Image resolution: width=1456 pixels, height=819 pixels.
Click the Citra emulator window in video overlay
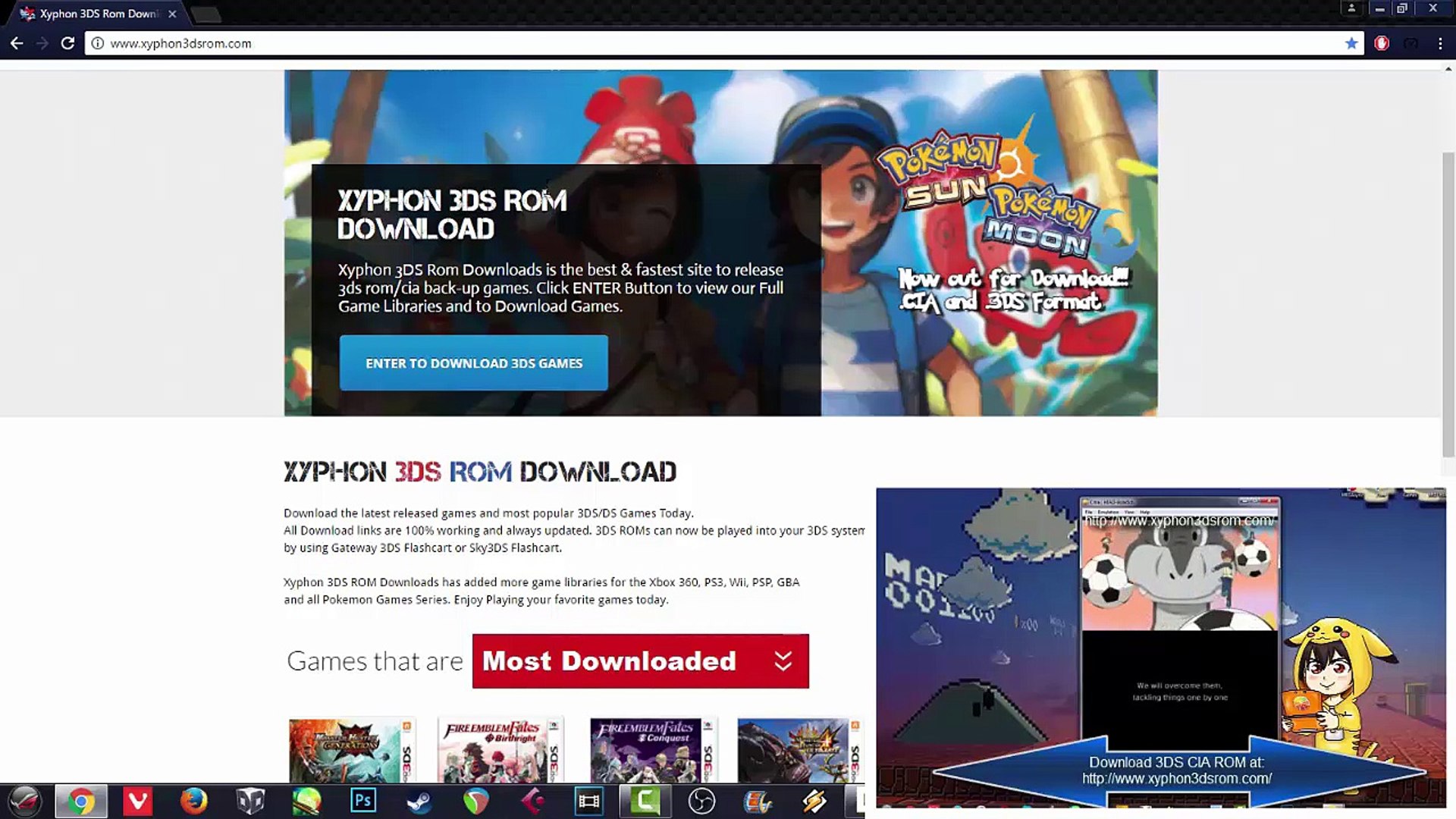tap(1180, 622)
